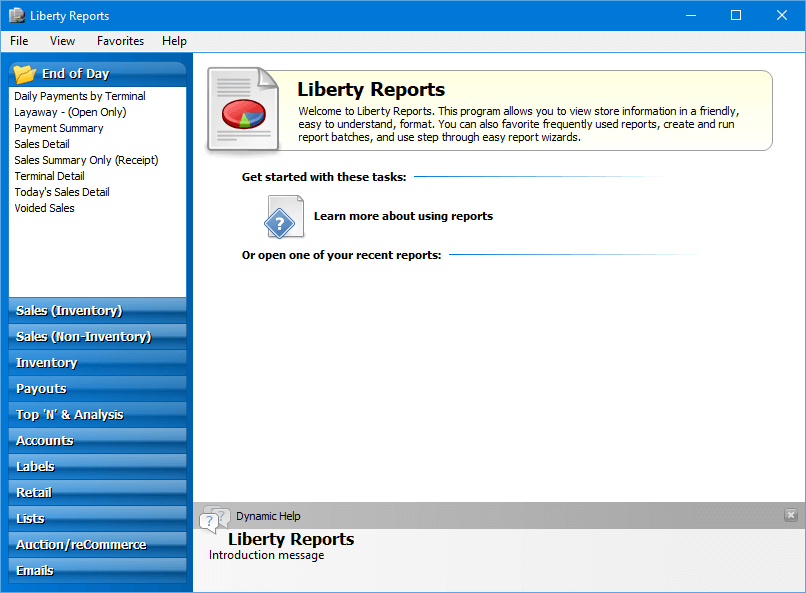Open the Favorites menu
806x593 pixels.
(x=120, y=41)
